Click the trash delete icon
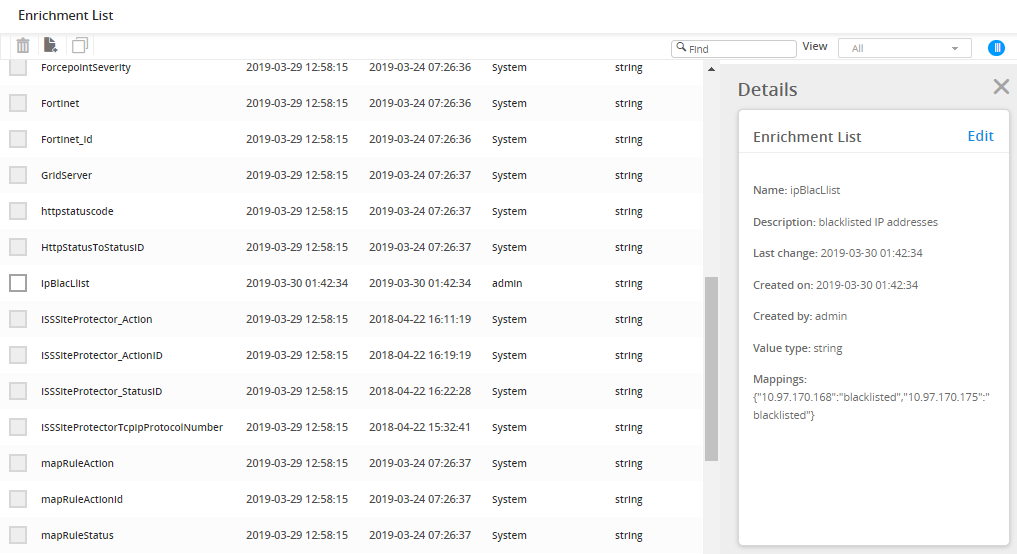1017x554 pixels. tap(23, 45)
